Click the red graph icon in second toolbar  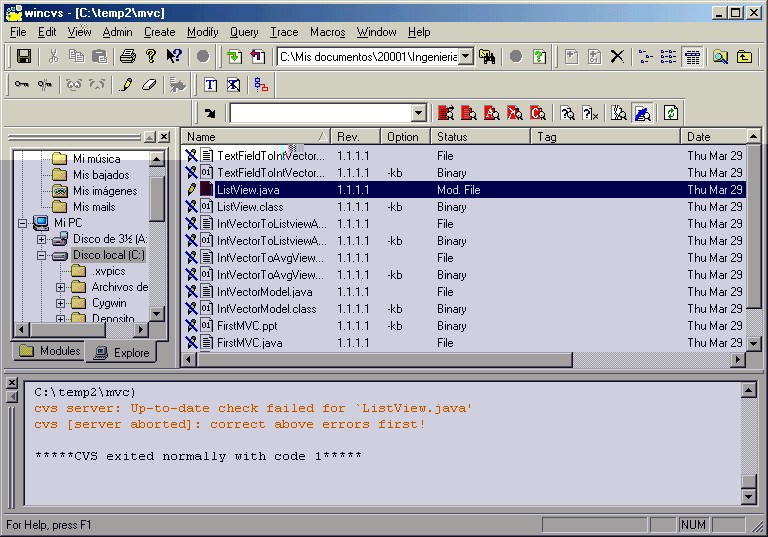pos(261,85)
